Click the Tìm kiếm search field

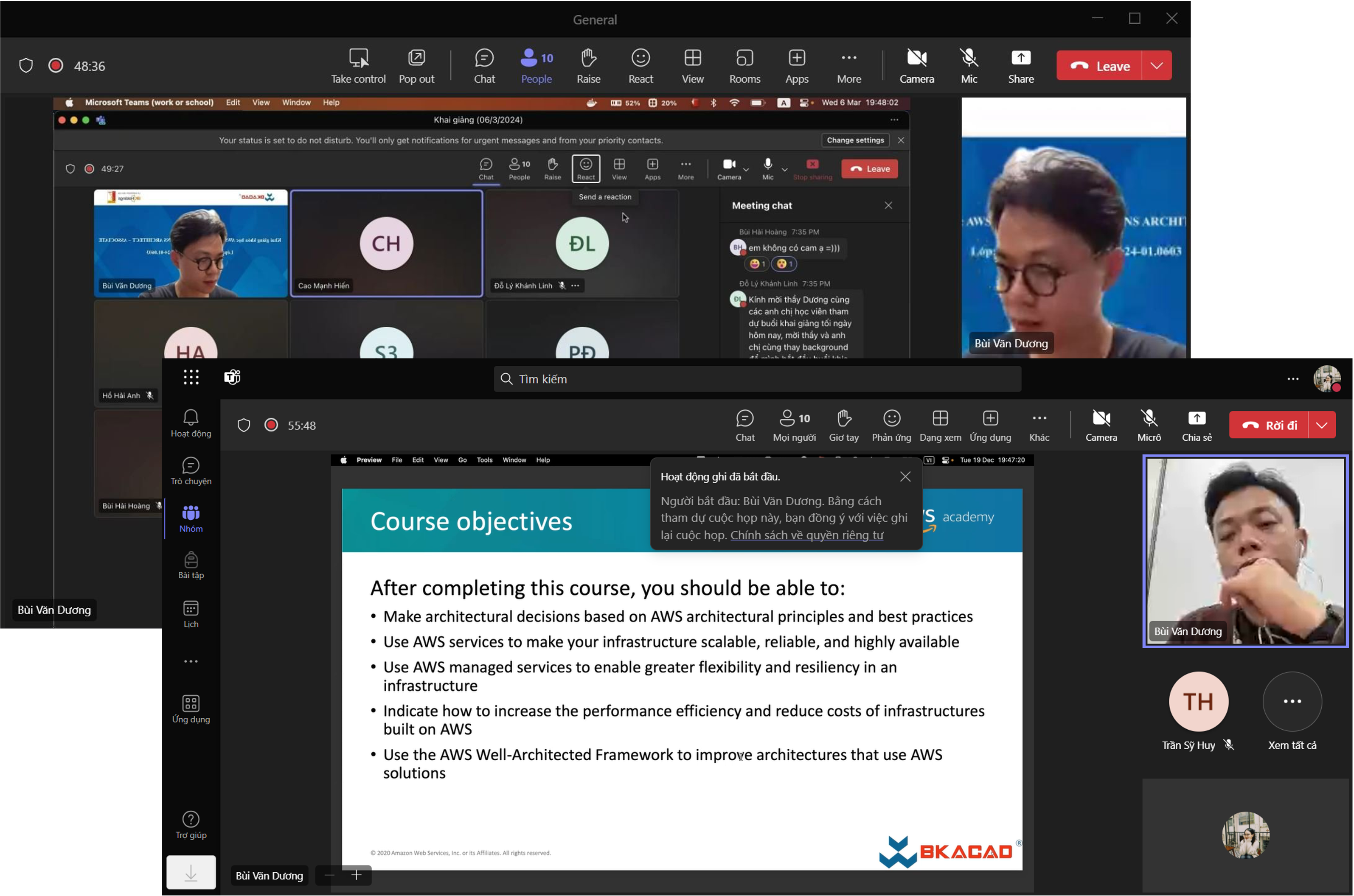pyautogui.click(x=757, y=379)
